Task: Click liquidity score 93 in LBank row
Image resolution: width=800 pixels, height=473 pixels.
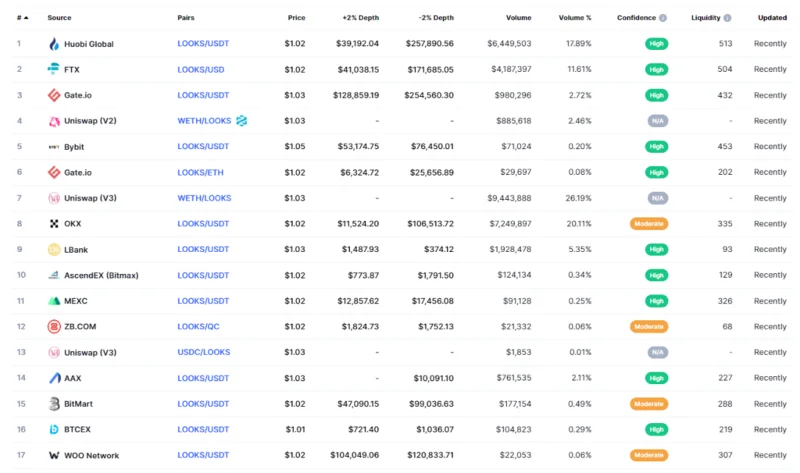Action: click(x=727, y=250)
